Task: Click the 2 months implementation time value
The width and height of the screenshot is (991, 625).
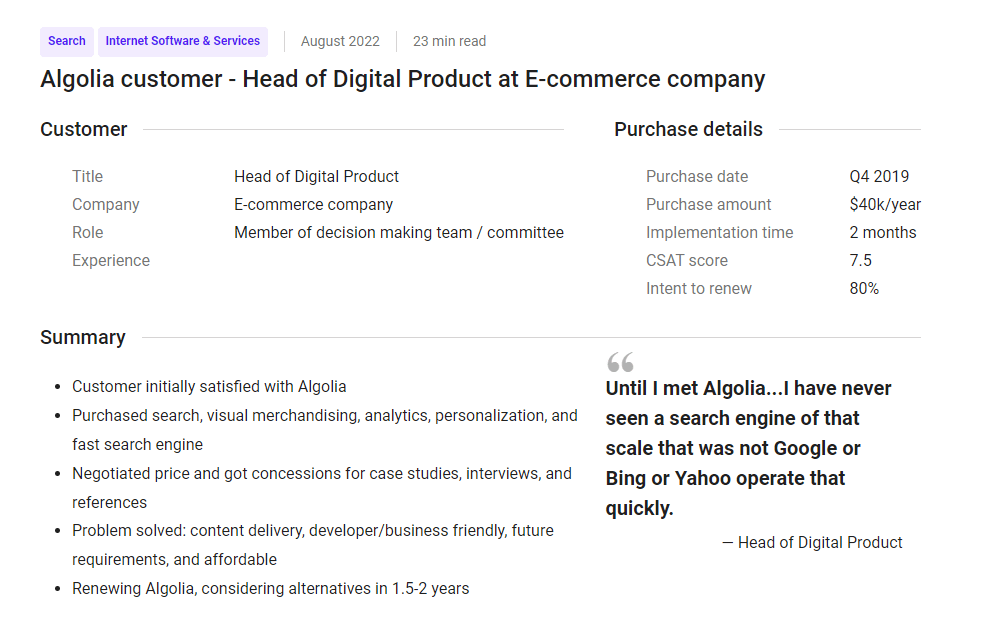Action: (882, 232)
